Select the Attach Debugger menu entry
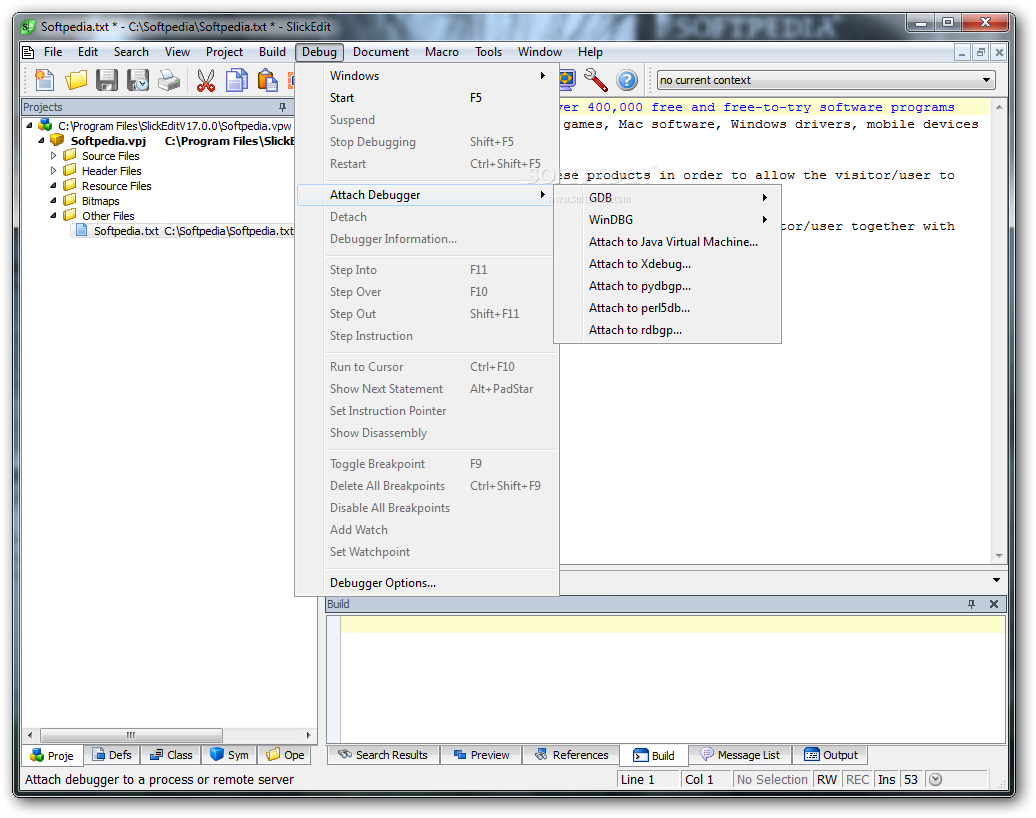This screenshot has width=1036, height=818. [426, 195]
